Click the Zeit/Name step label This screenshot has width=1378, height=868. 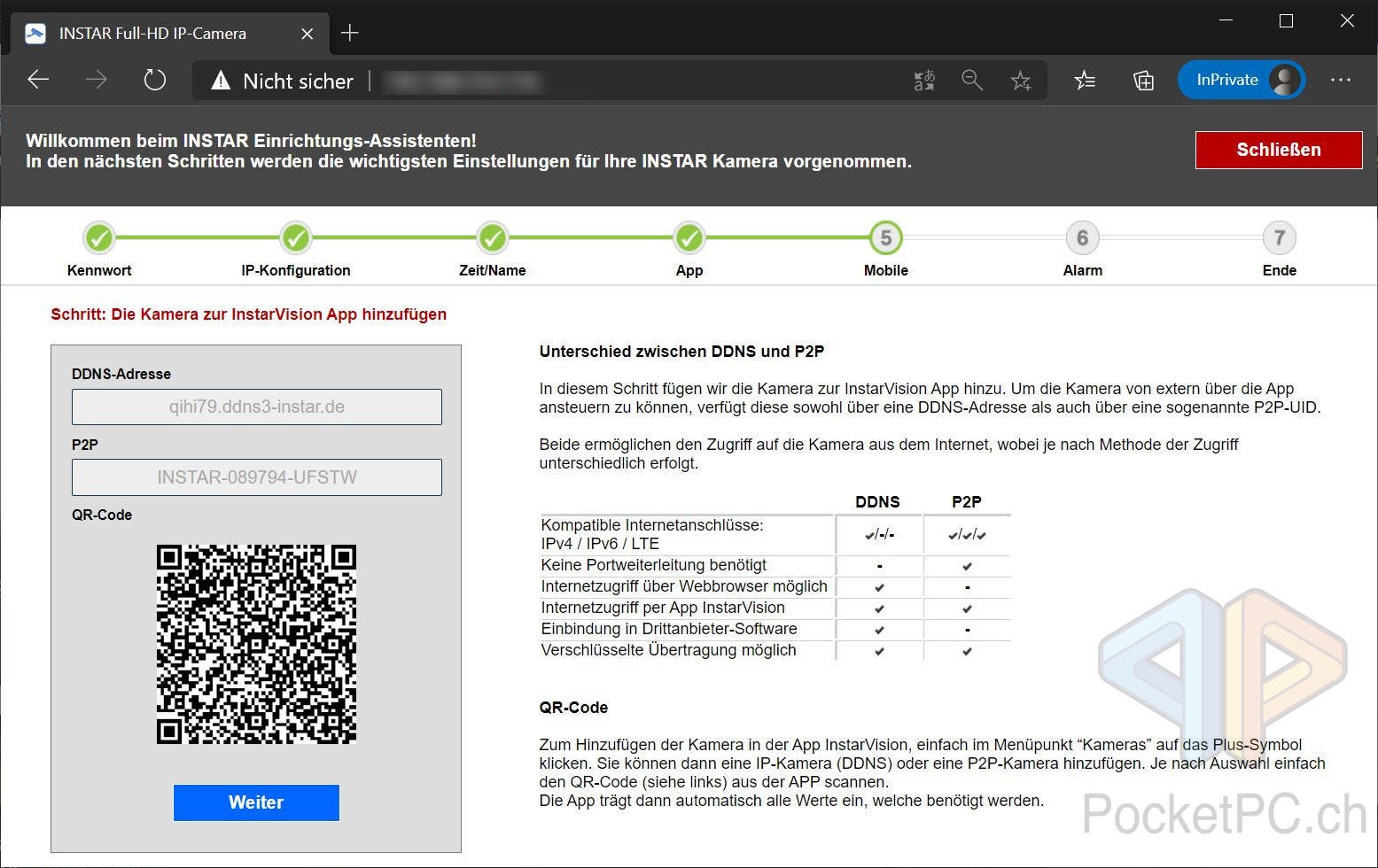coord(493,270)
